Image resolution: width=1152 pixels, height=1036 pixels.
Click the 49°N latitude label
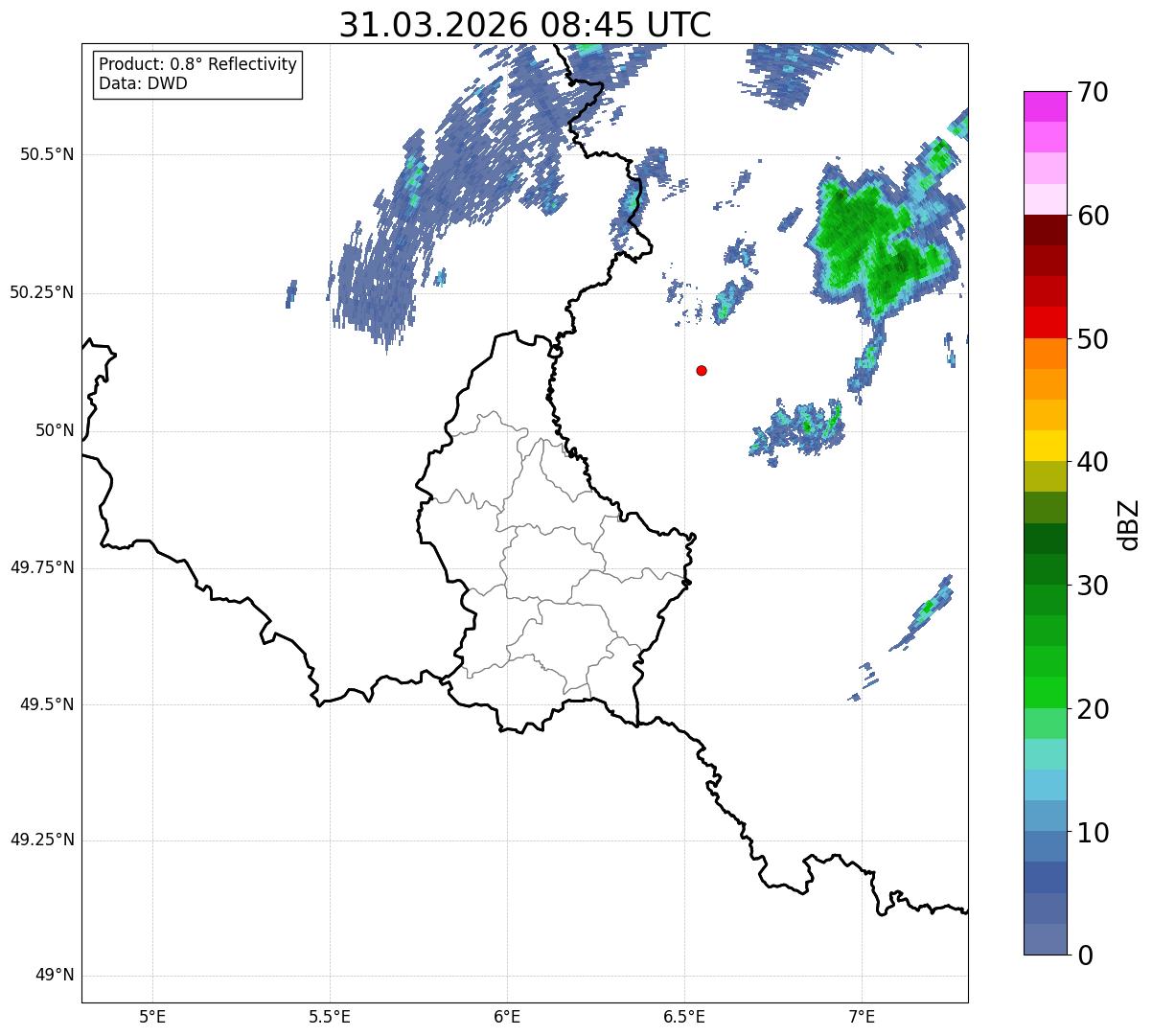pyautogui.click(x=55, y=975)
